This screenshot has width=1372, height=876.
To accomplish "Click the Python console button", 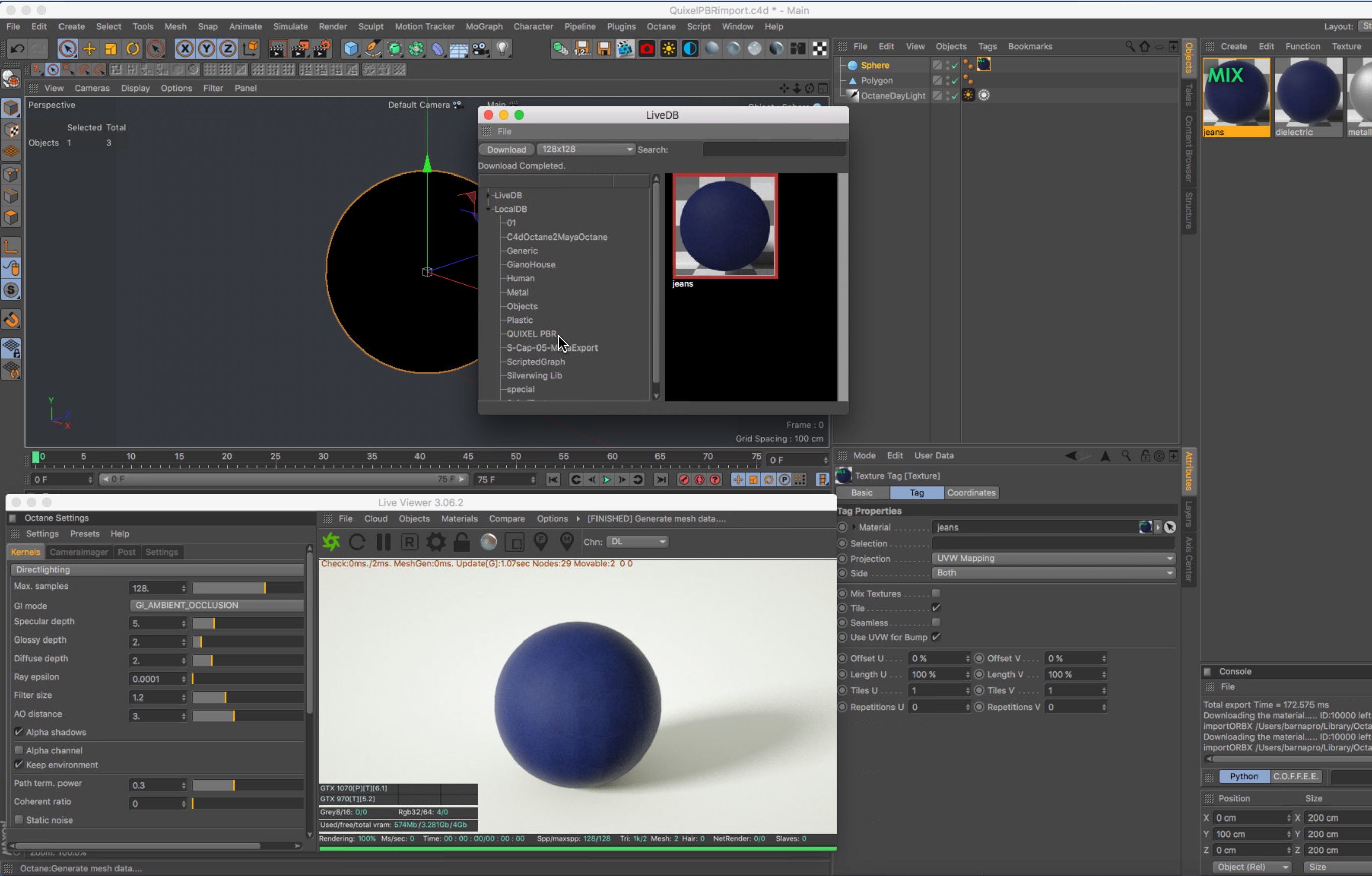I will pyautogui.click(x=1243, y=776).
